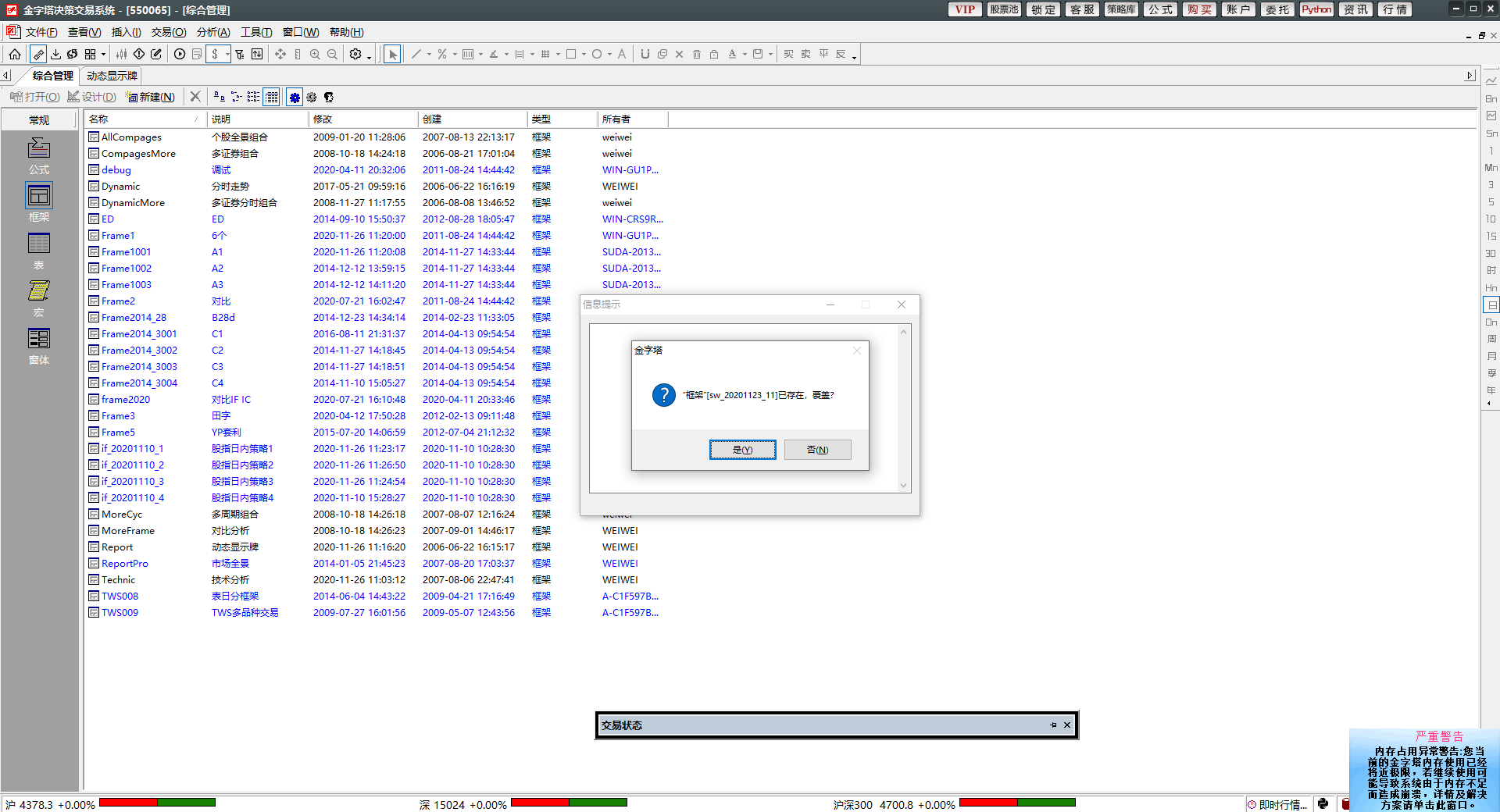Open the candlestick chart tool
The width and height of the screenshot is (1500, 812).
[122, 54]
